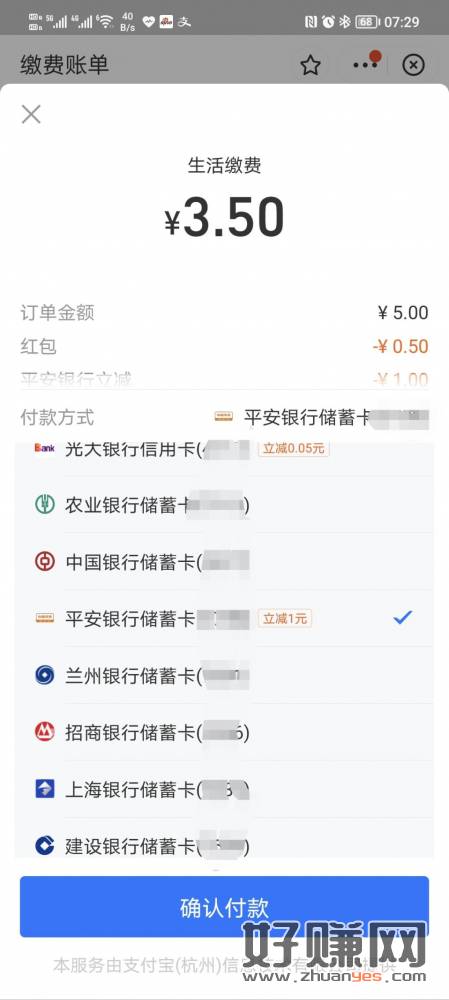The image size is (449, 1000).
Task: Tap the 立减1元 discount tag
Action: click(x=284, y=618)
